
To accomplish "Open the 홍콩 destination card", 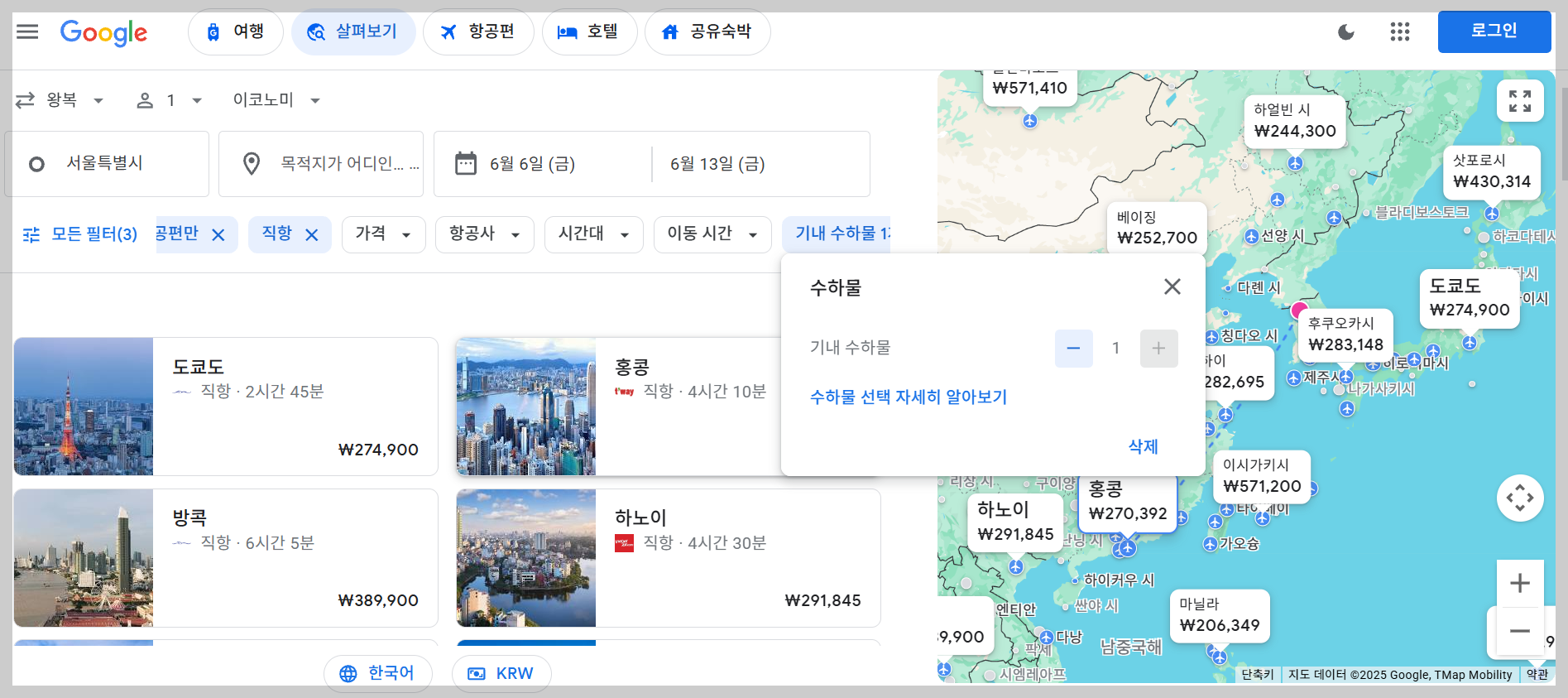I will [x=618, y=407].
